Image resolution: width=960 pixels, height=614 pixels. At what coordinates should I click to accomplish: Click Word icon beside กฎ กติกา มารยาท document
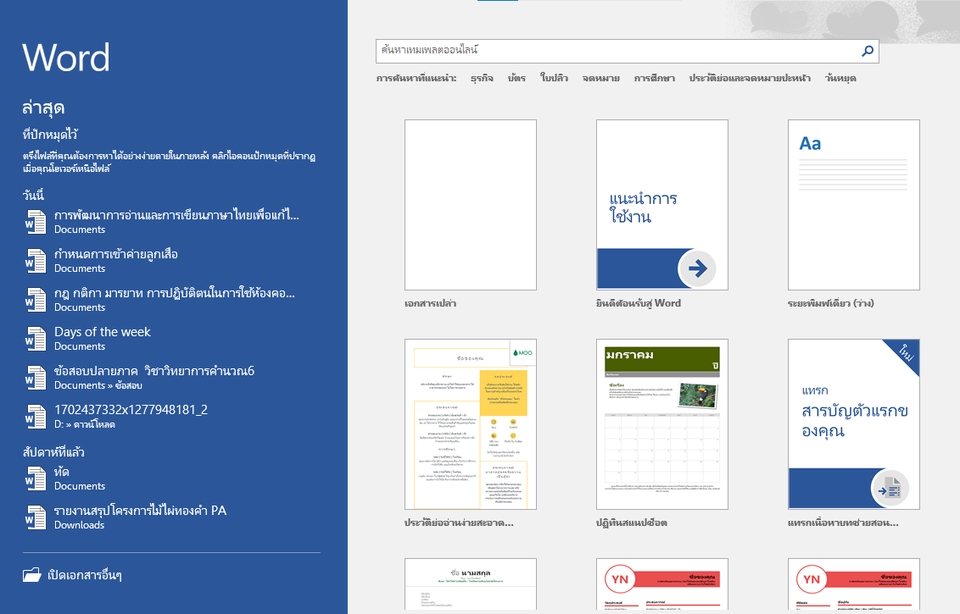35,300
